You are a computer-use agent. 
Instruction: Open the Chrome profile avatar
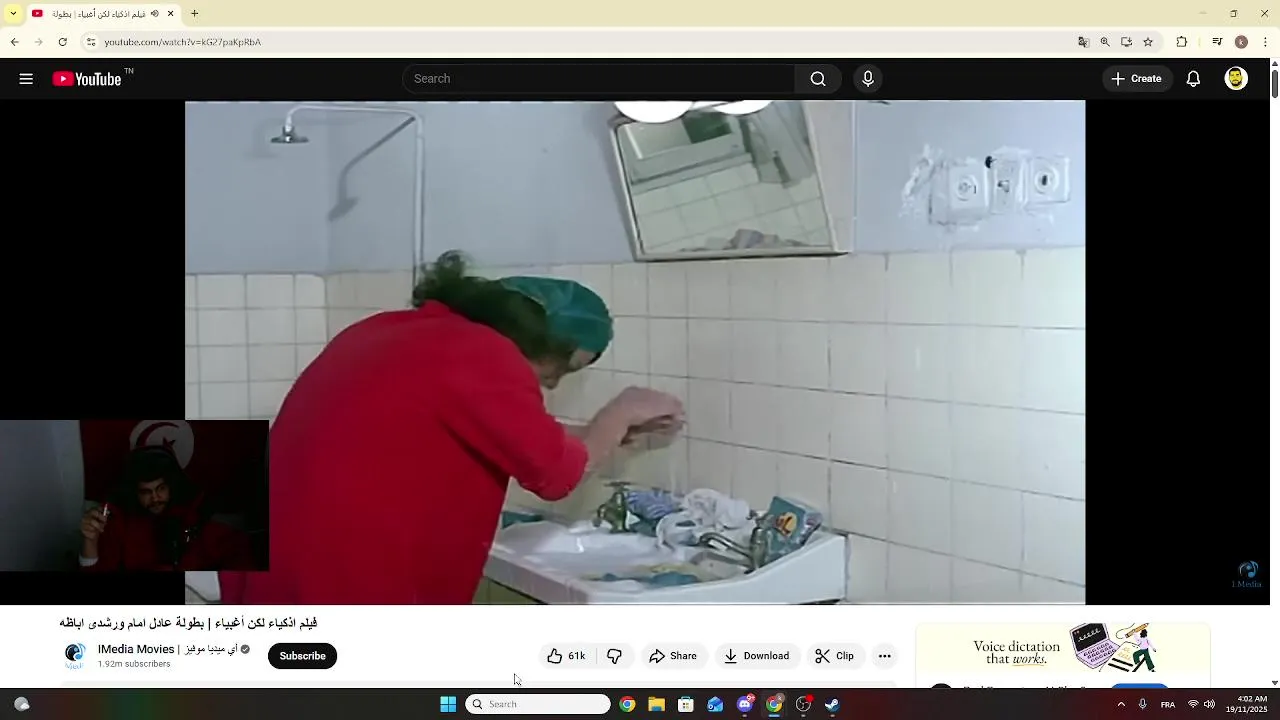tap(1241, 42)
